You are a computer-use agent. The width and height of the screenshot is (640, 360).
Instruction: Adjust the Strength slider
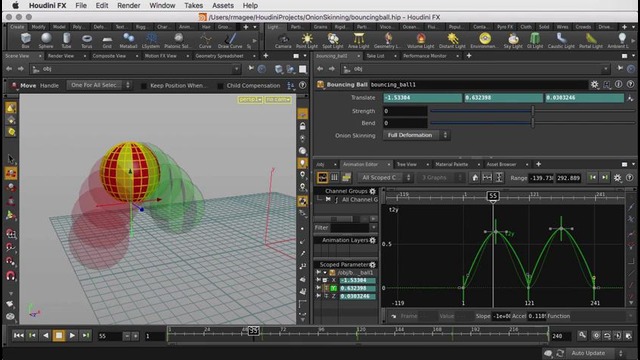(532, 111)
